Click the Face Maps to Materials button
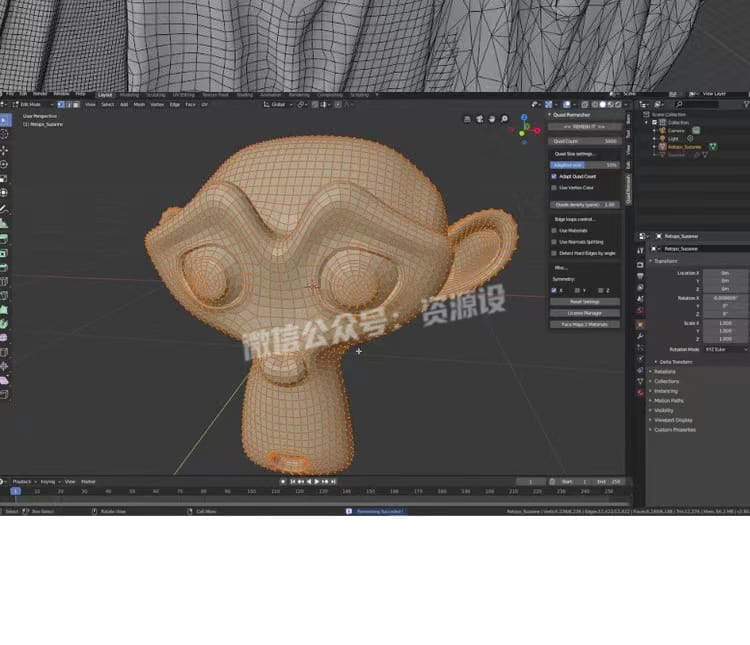Viewport: 750px width, 645px height. click(585, 324)
